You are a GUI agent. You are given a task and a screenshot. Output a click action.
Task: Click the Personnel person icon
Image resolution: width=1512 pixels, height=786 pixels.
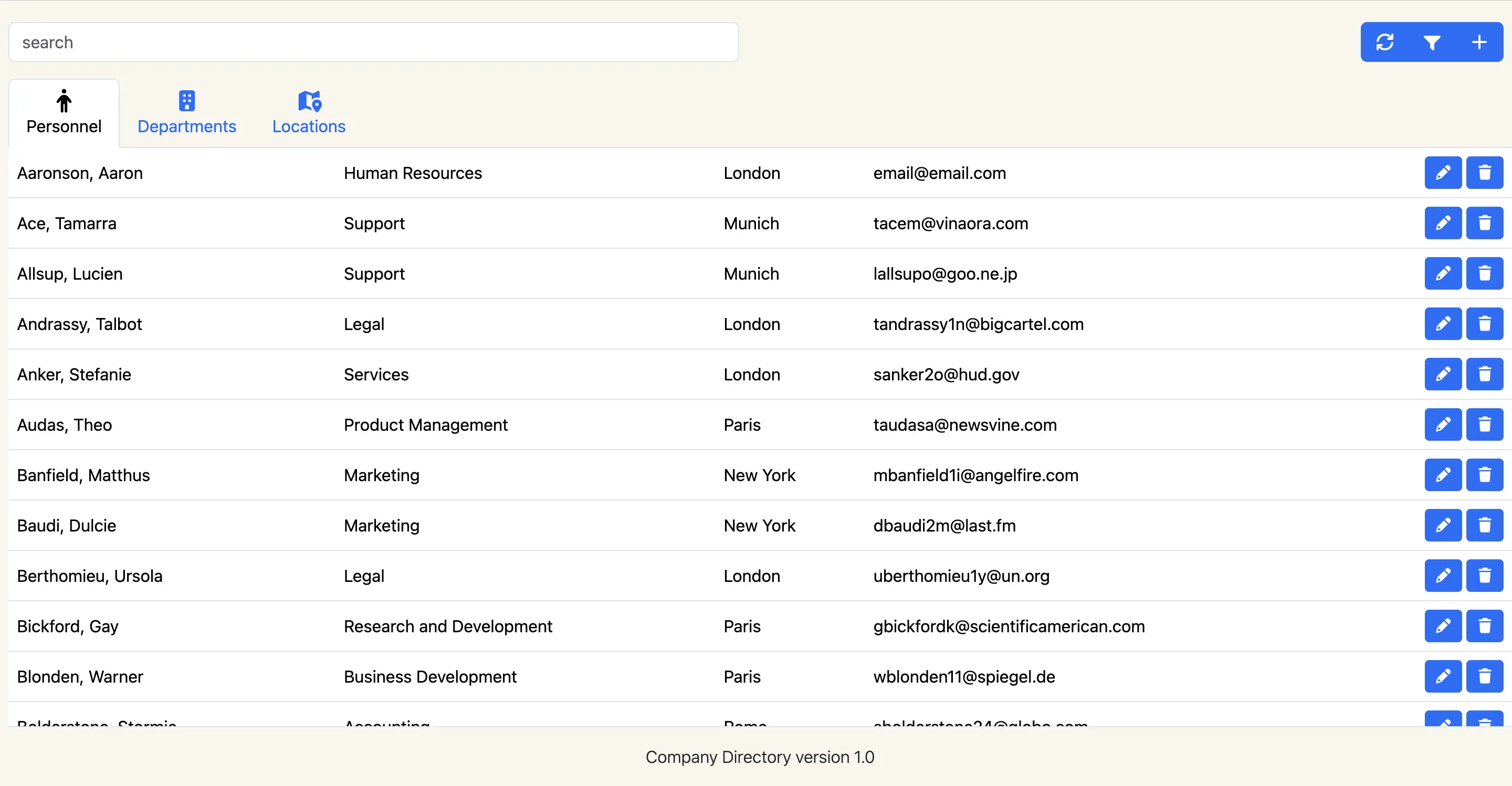point(64,100)
